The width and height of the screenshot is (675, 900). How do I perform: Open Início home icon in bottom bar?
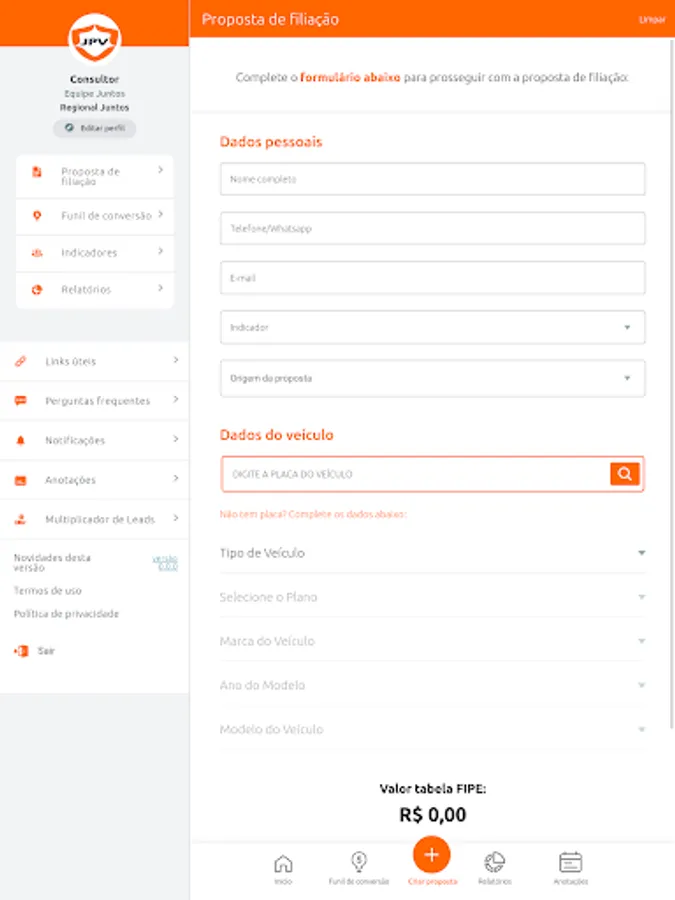[x=284, y=864]
